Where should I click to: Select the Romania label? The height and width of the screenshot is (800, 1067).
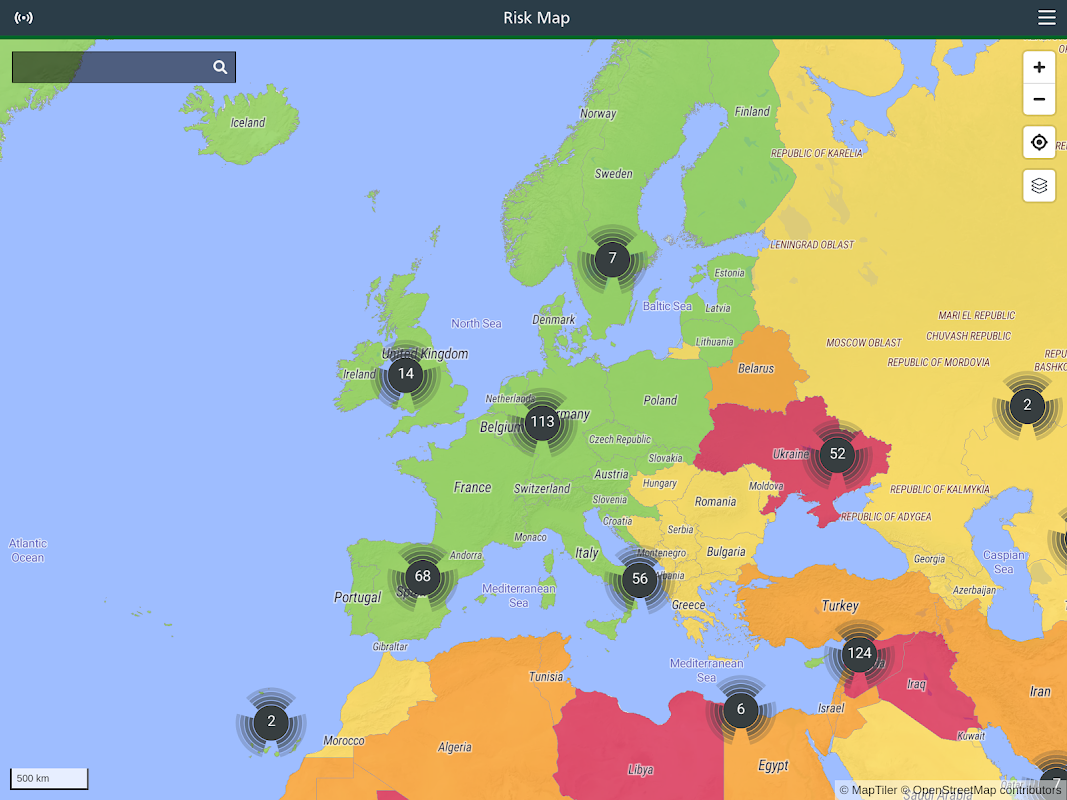(x=715, y=501)
